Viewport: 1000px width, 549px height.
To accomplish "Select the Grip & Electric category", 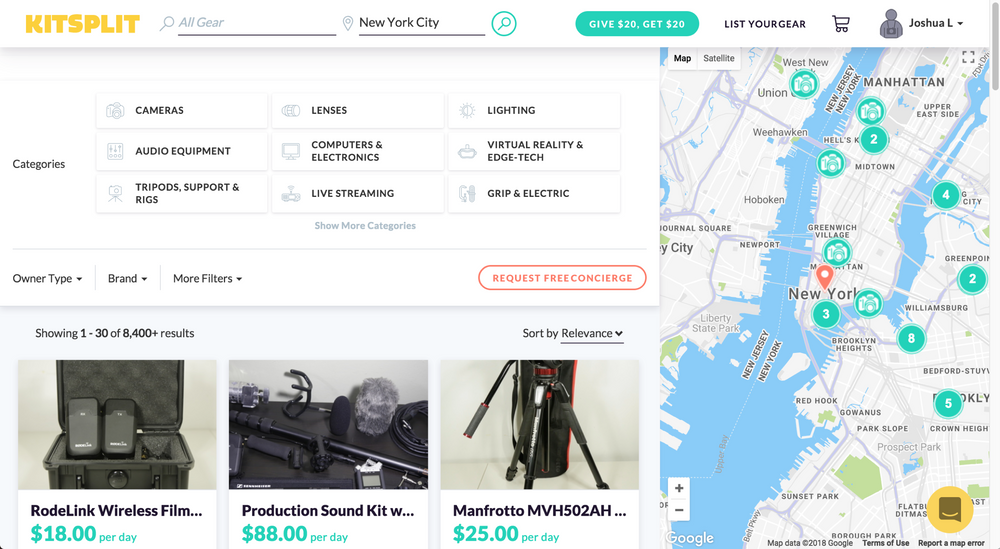I will [x=534, y=193].
